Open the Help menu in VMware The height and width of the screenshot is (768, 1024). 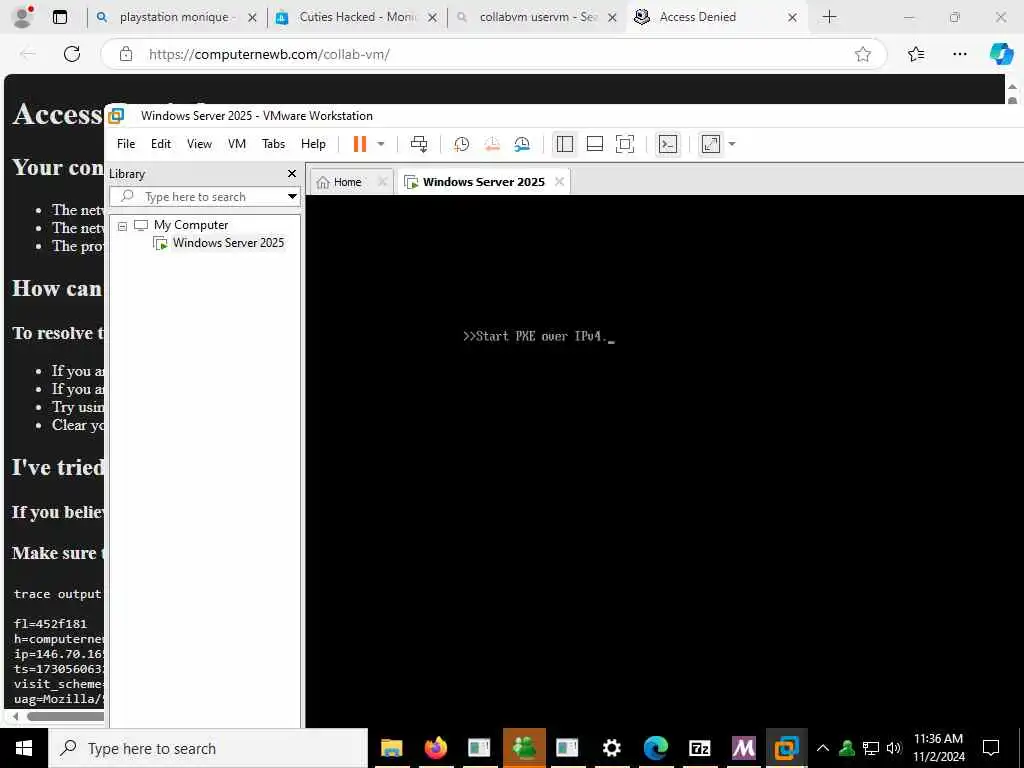pyautogui.click(x=313, y=144)
